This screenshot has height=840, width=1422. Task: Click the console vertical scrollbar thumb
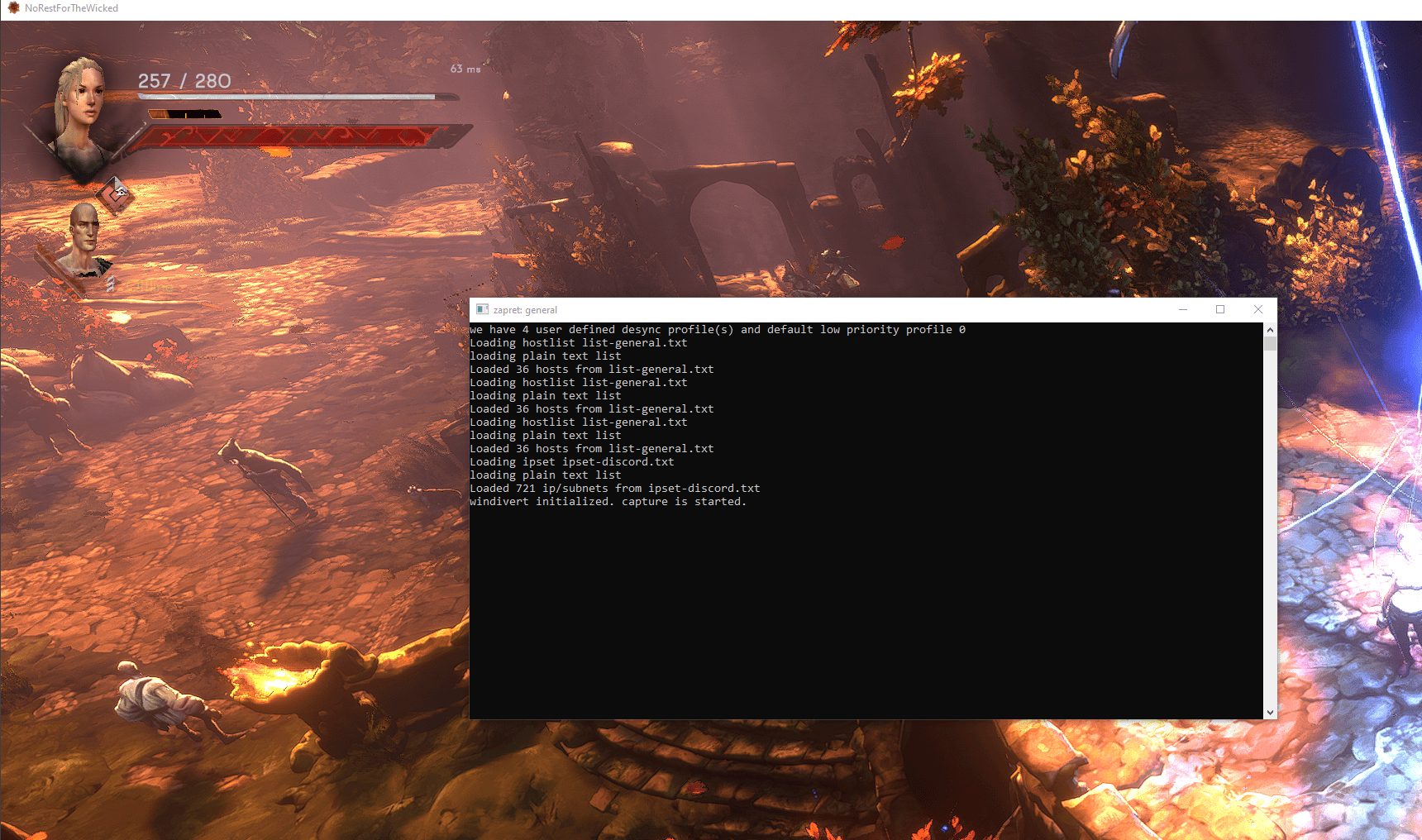coord(1270,343)
